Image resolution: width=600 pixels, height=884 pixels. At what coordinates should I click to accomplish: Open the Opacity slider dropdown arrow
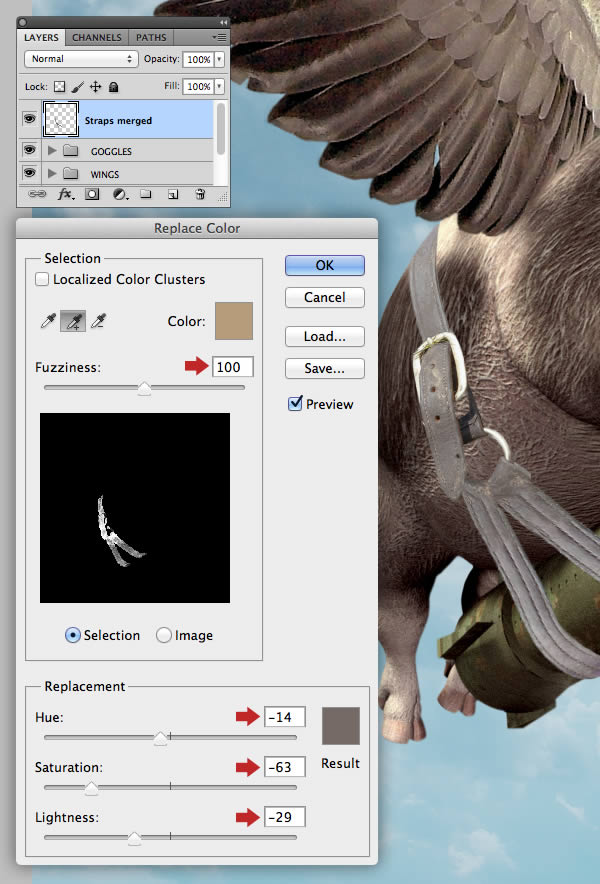tap(219, 59)
